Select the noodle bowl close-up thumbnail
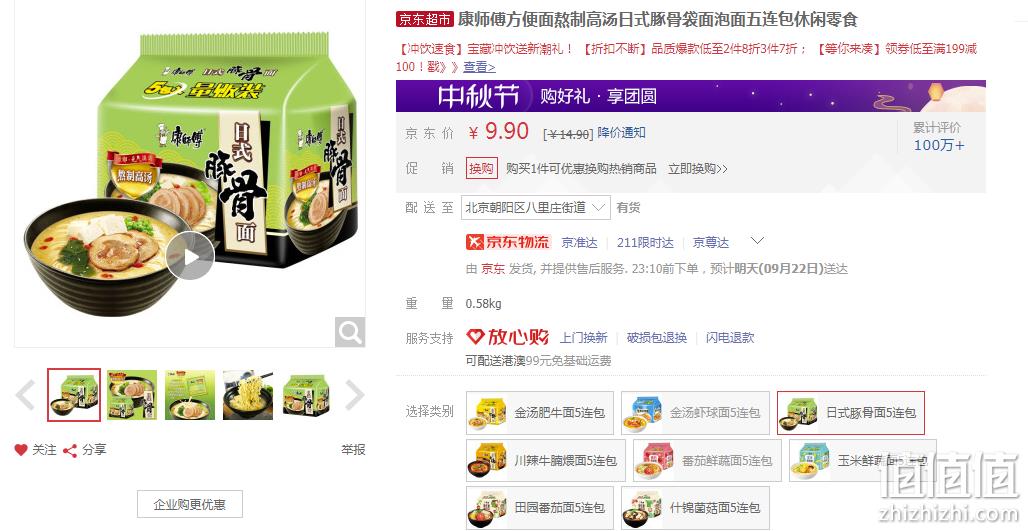 point(248,395)
